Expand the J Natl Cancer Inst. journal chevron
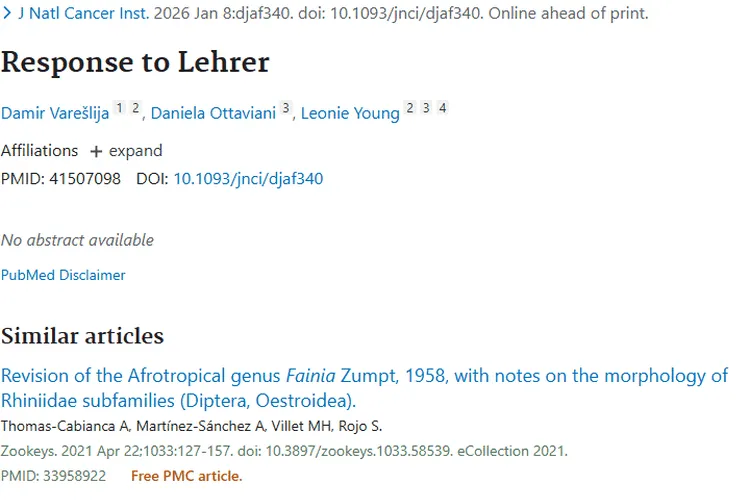This screenshot has width=750, height=500. [8, 15]
